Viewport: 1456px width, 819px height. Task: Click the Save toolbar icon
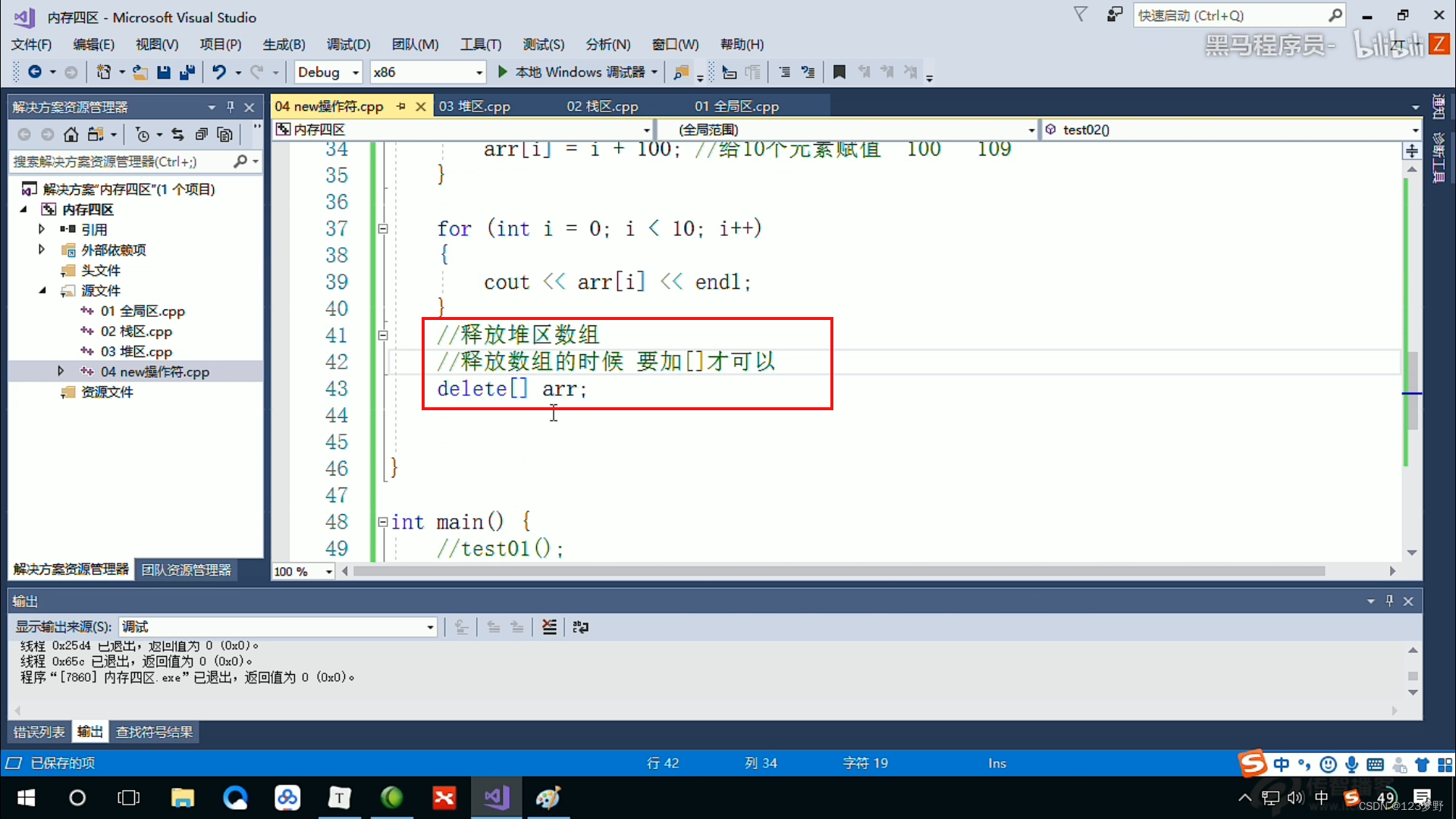[x=163, y=72]
